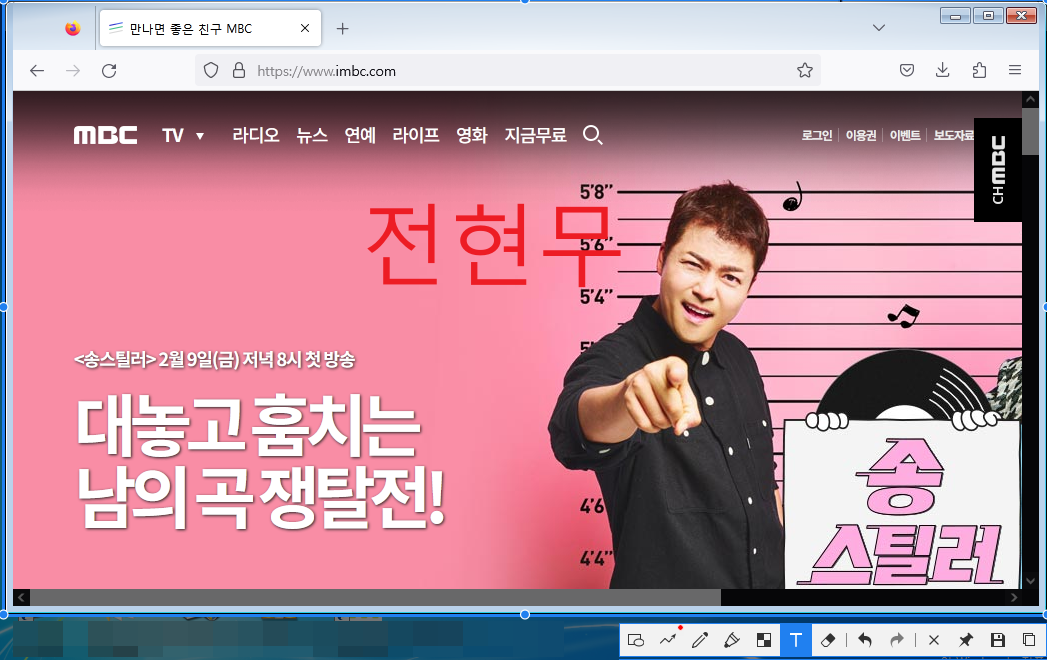Click the 로그인 link
The width and height of the screenshot is (1047, 660).
tap(817, 136)
